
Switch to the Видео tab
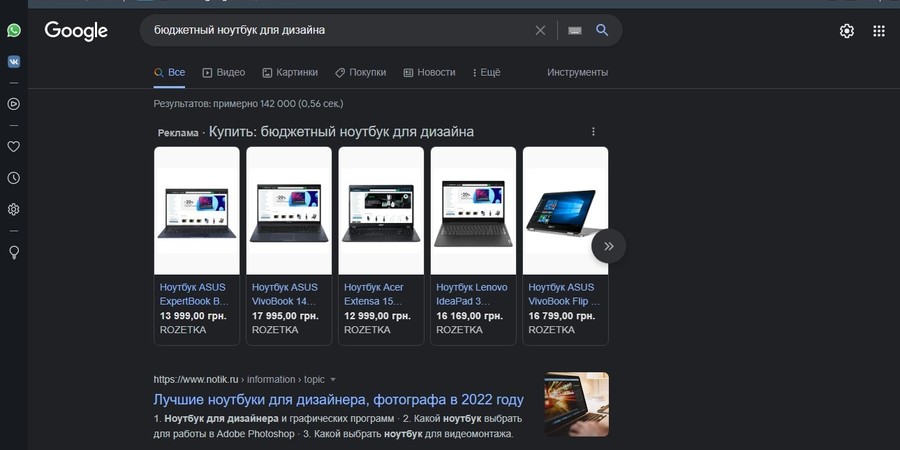(x=224, y=72)
